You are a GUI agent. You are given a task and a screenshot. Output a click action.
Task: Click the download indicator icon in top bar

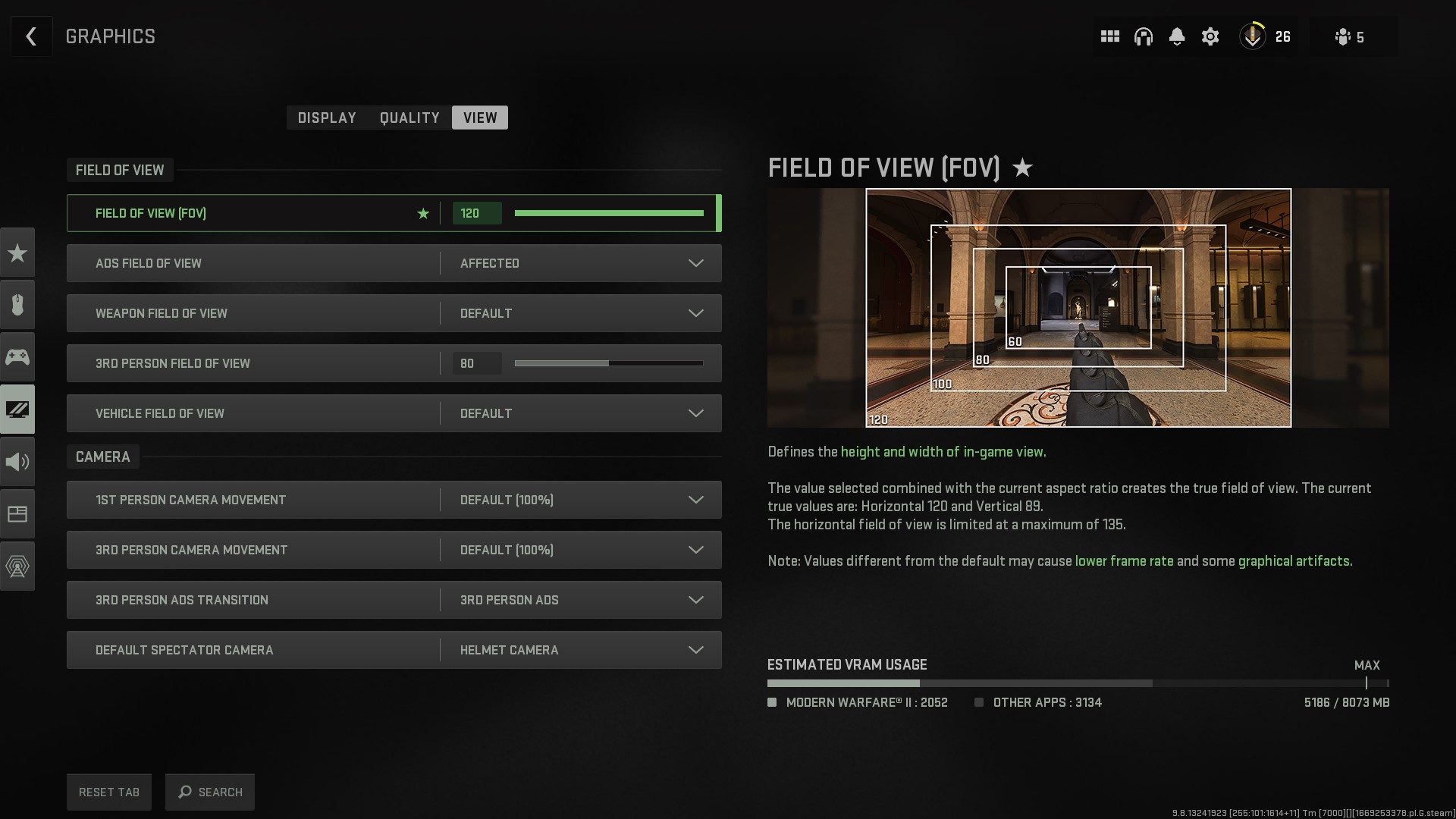(x=1253, y=37)
